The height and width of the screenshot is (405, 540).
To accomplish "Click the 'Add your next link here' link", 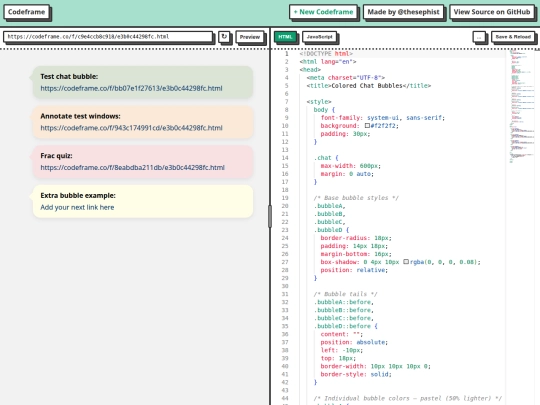I will pyautogui.click(x=77, y=207).
